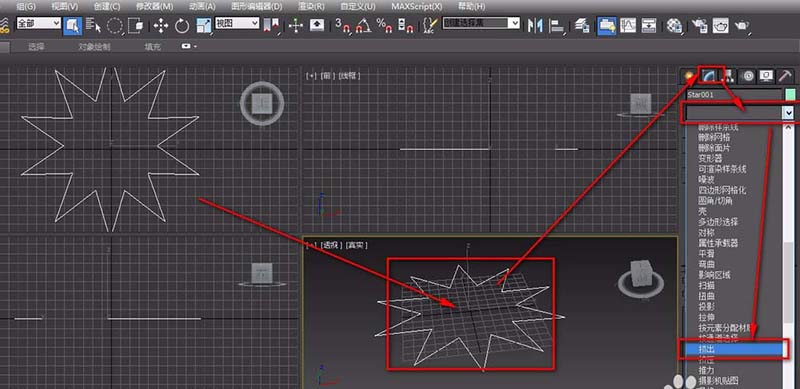Toggle keyboard shortcut override

(317, 26)
